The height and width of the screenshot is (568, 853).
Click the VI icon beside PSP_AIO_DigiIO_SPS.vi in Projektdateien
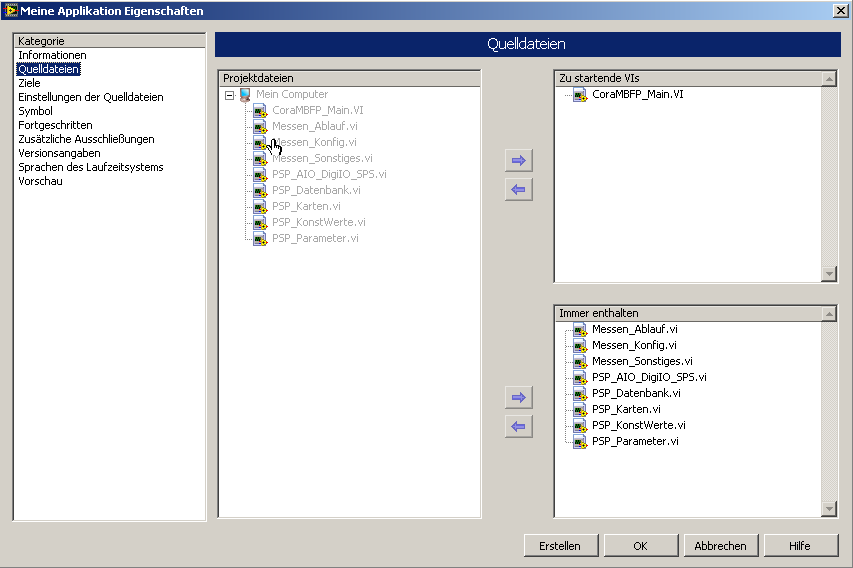point(260,175)
